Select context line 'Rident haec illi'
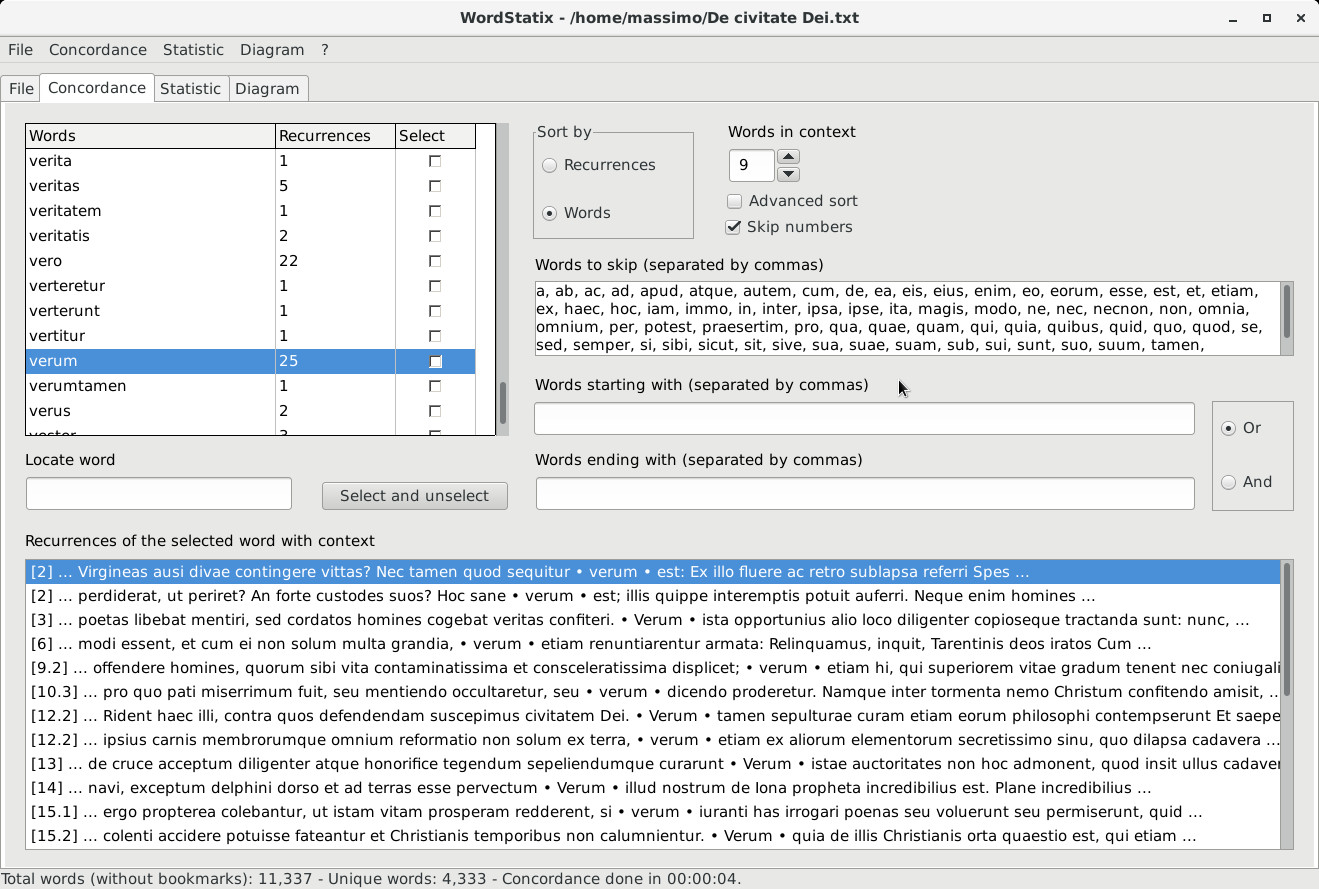This screenshot has height=889, width=1319. coord(653,716)
